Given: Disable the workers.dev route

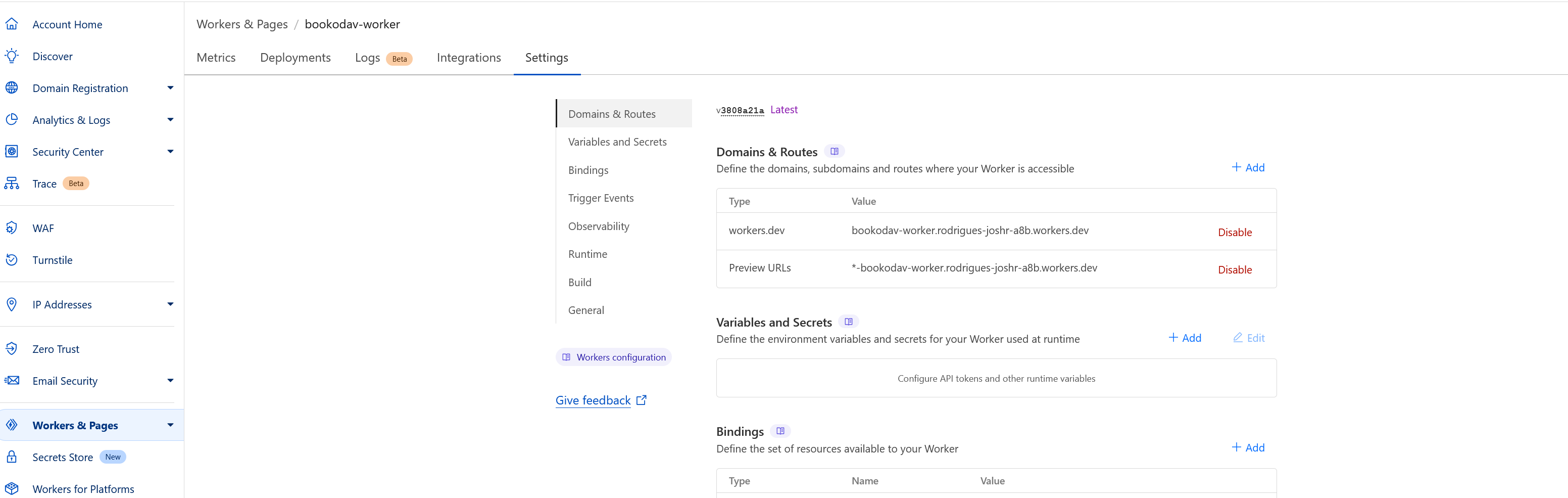Looking at the screenshot, I should click(1235, 232).
